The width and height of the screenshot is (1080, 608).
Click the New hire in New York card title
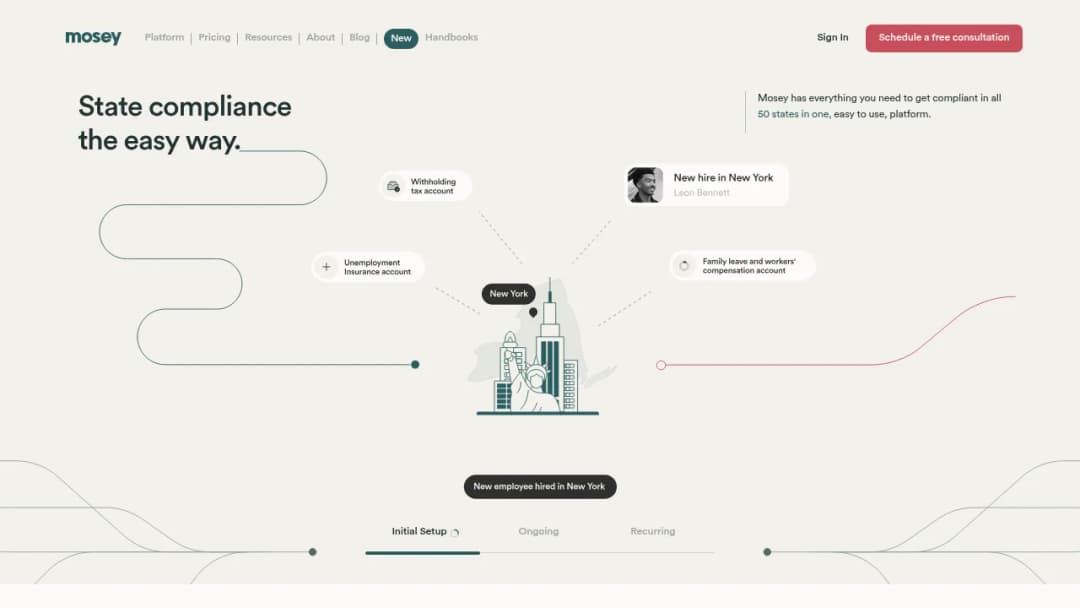723,178
